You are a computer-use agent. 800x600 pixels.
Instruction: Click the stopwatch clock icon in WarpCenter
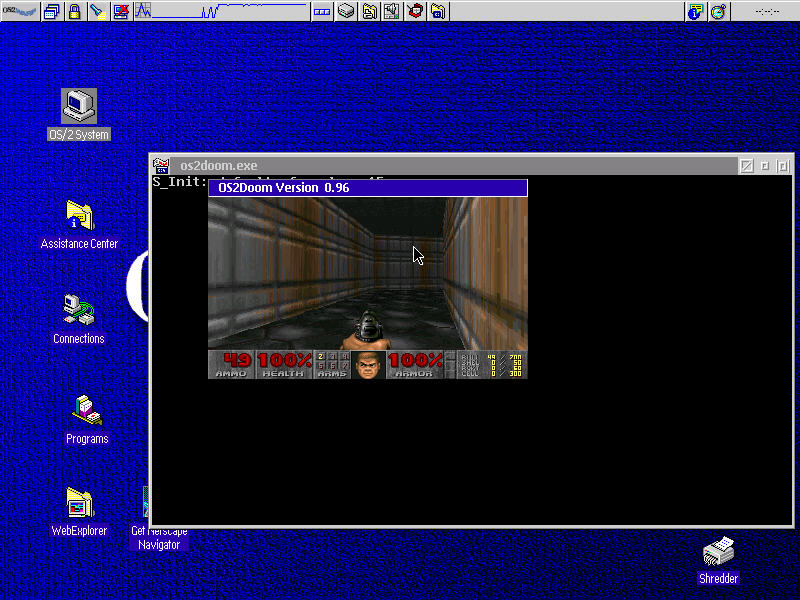[x=718, y=11]
